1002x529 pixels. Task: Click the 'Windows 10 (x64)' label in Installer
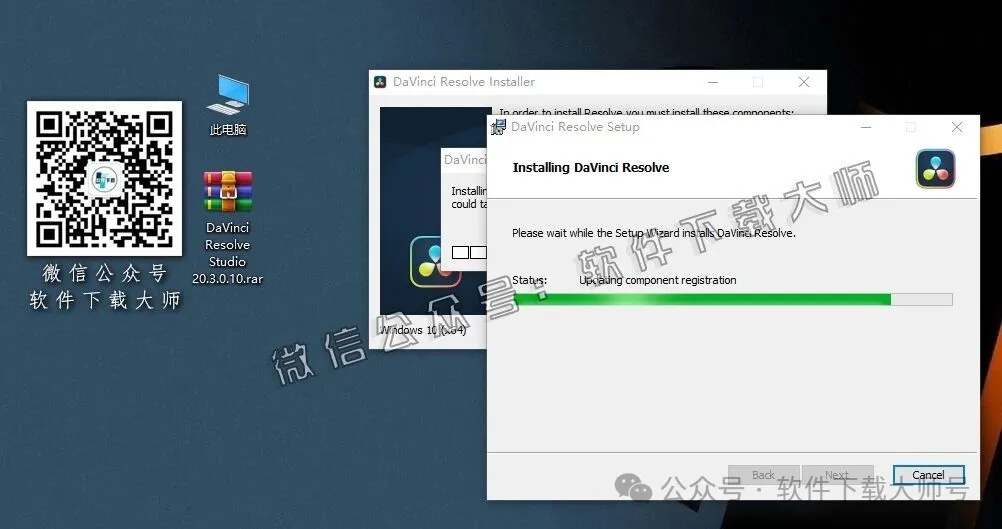click(x=423, y=330)
